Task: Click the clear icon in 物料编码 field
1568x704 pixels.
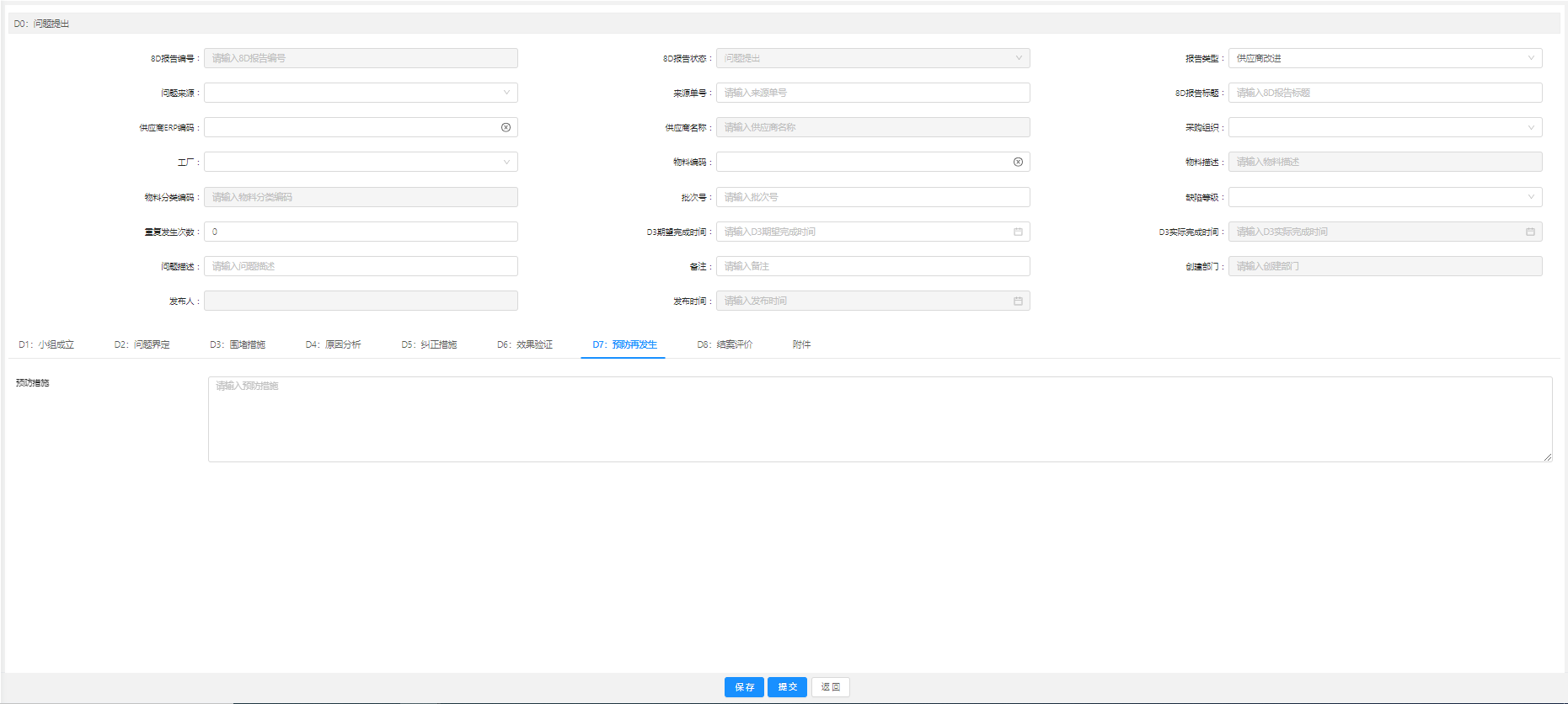Action: [1018, 162]
